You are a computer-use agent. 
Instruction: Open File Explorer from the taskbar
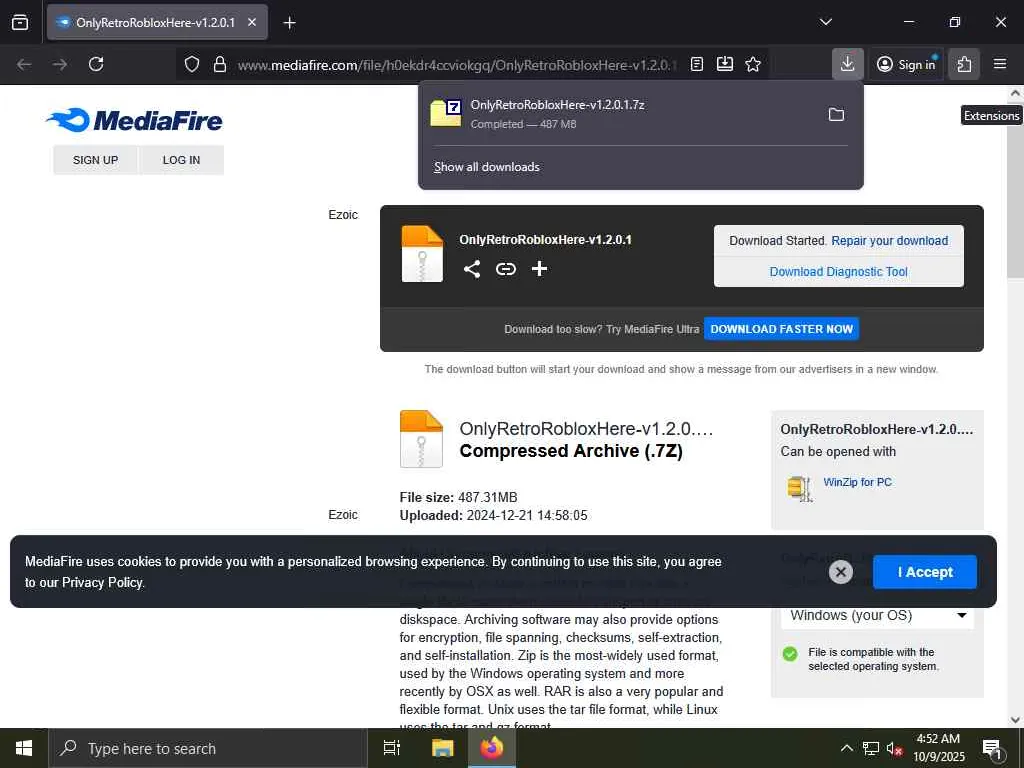click(442, 748)
